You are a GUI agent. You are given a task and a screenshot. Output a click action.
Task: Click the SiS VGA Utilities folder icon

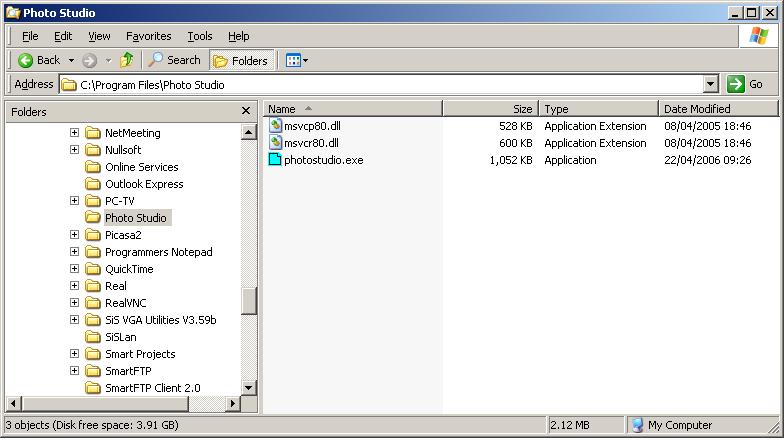pos(93,320)
